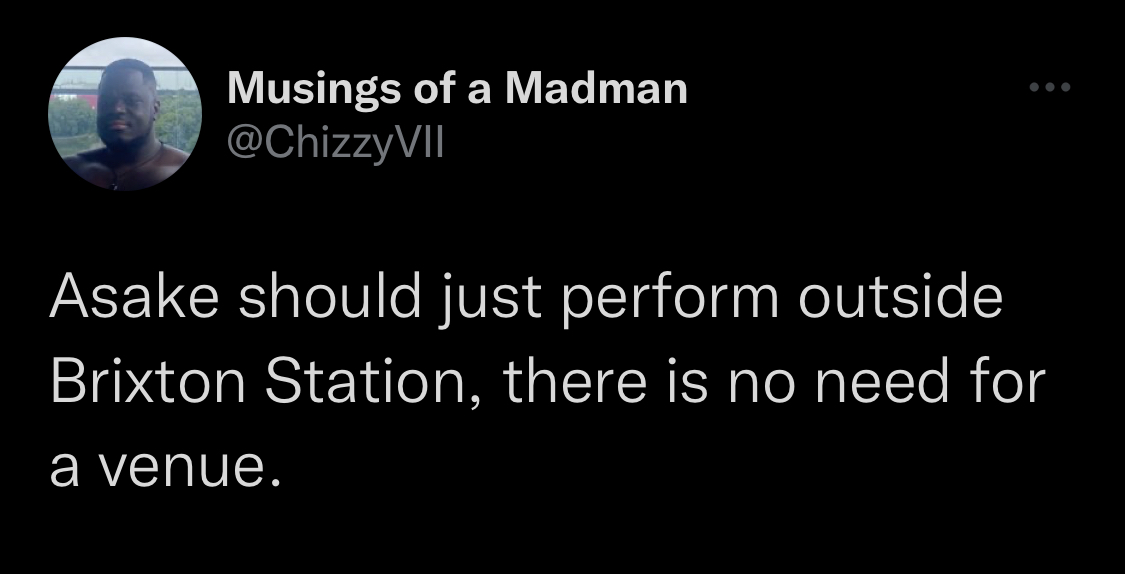This screenshot has width=1125, height=574.
Task: Visit the @ChizzyVII handle
Action: pyautogui.click(x=336, y=142)
